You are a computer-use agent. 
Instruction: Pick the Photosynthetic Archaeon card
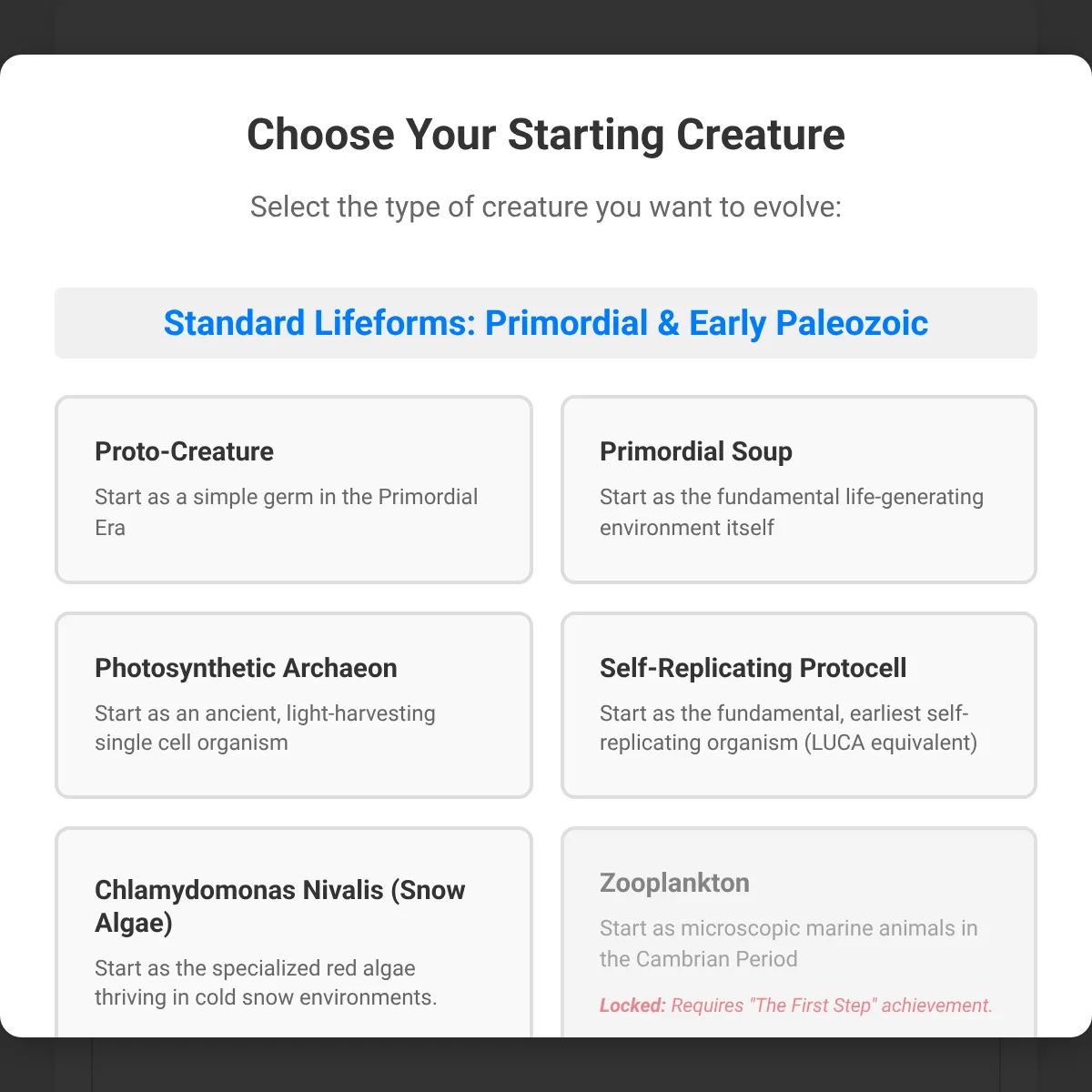coord(293,705)
